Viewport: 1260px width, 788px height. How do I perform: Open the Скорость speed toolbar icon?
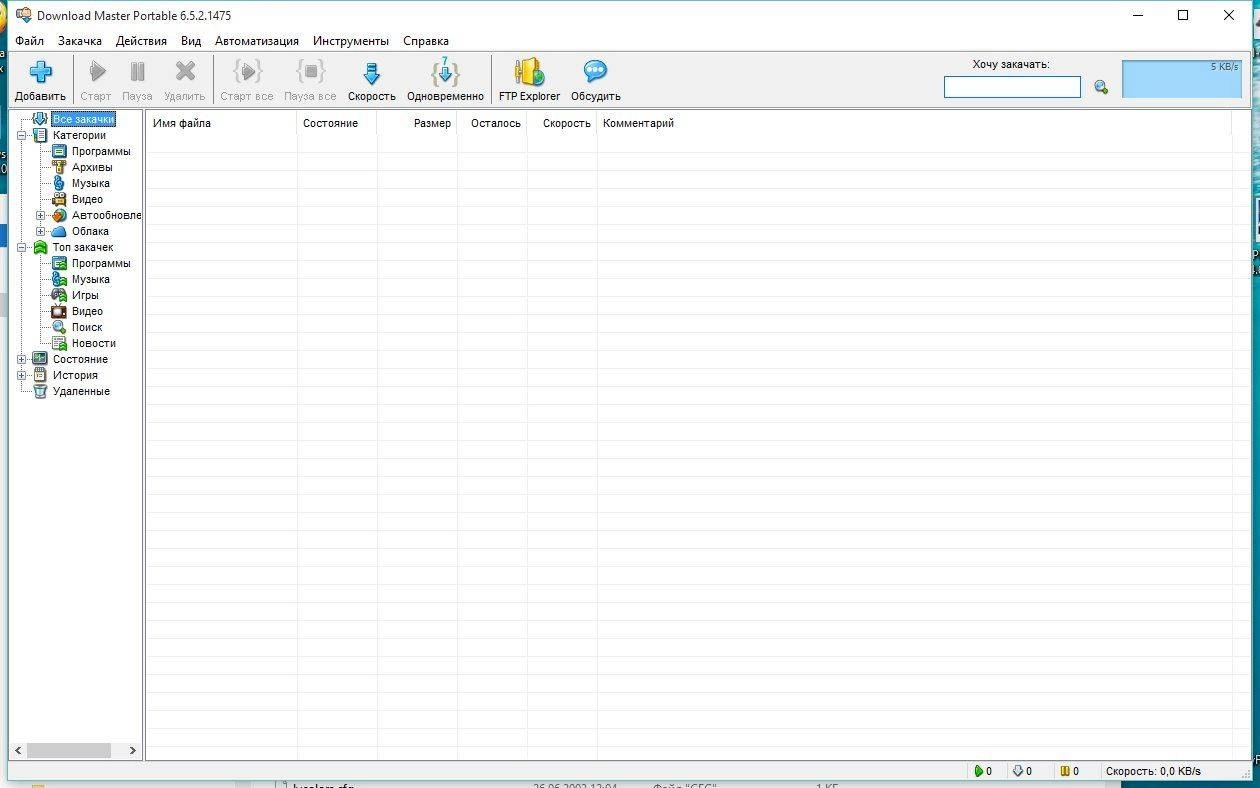coord(372,72)
